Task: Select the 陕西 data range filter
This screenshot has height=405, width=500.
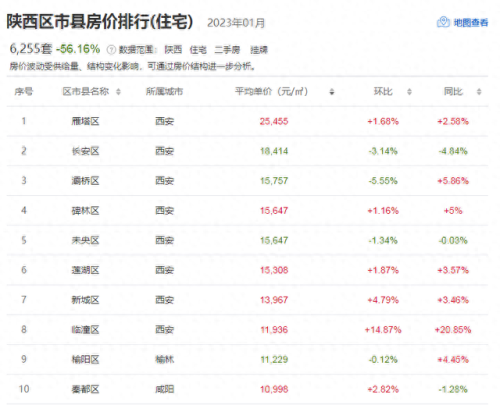Action: [173, 50]
